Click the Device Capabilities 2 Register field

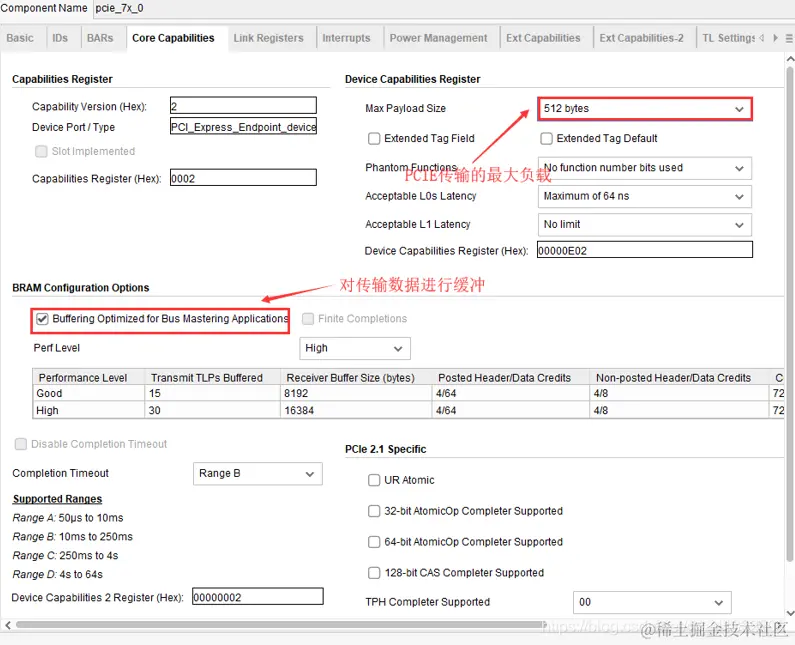coord(258,597)
